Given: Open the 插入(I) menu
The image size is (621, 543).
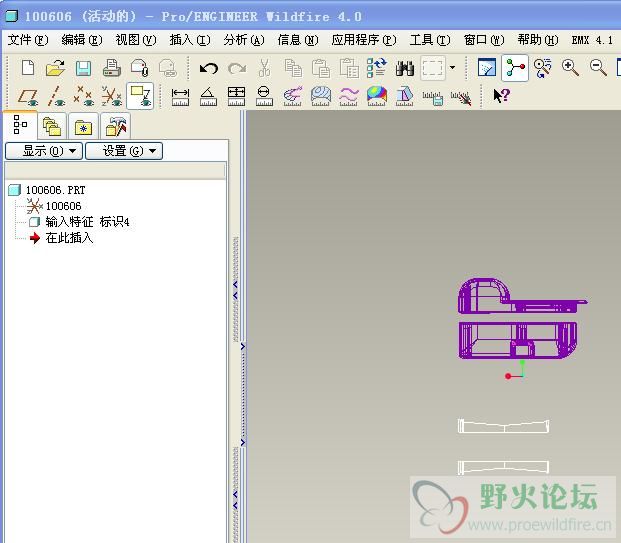Looking at the screenshot, I should coord(190,40).
